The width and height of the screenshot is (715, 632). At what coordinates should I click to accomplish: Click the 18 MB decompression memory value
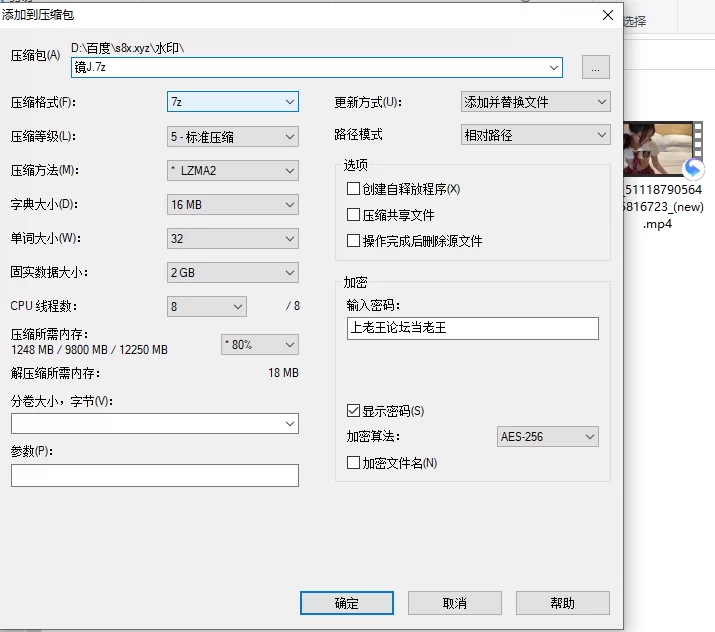point(283,373)
